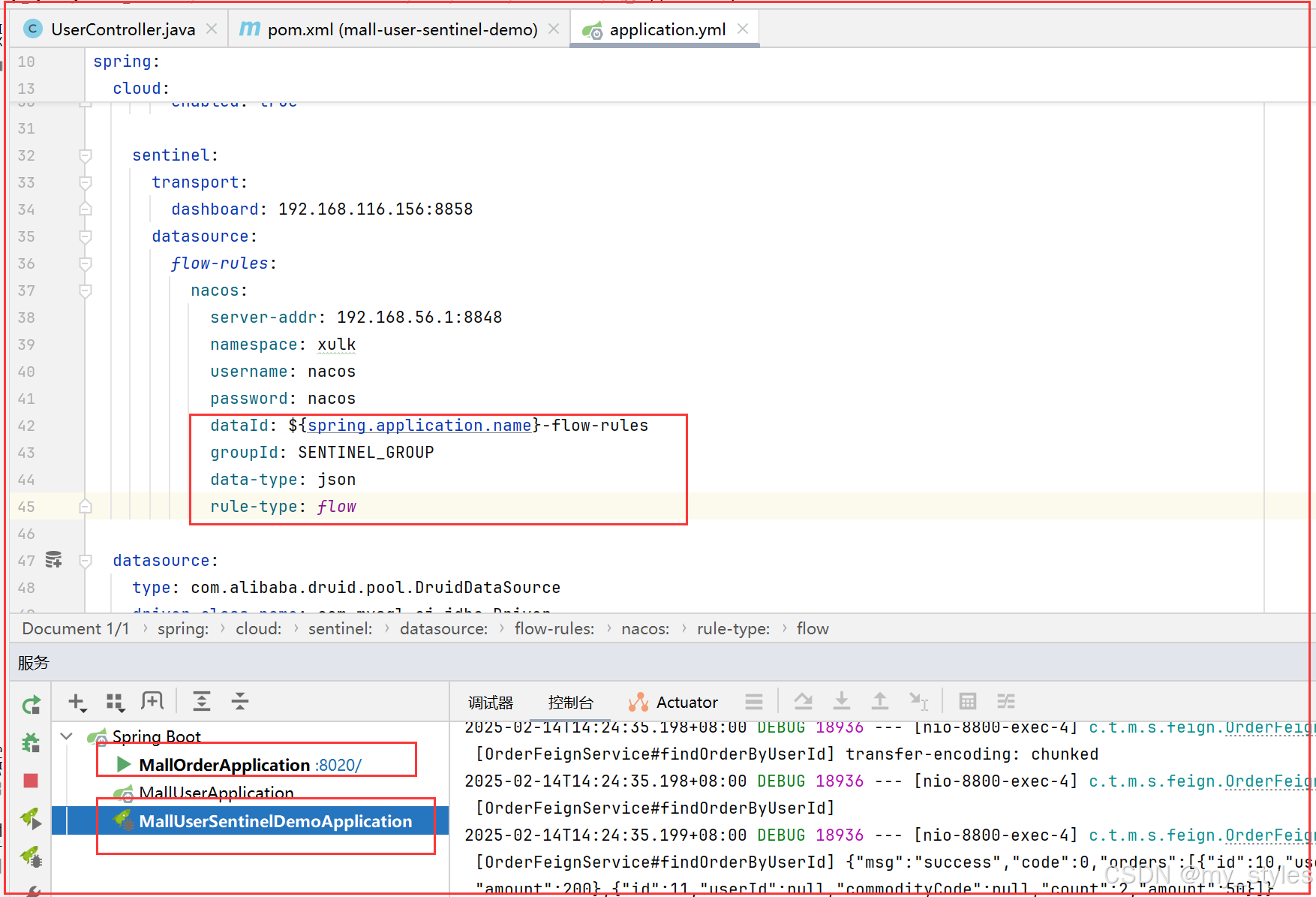This screenshot has width=1316, height=897.
Task: Switch to the UserController.java tab
Action: point(123,29)
